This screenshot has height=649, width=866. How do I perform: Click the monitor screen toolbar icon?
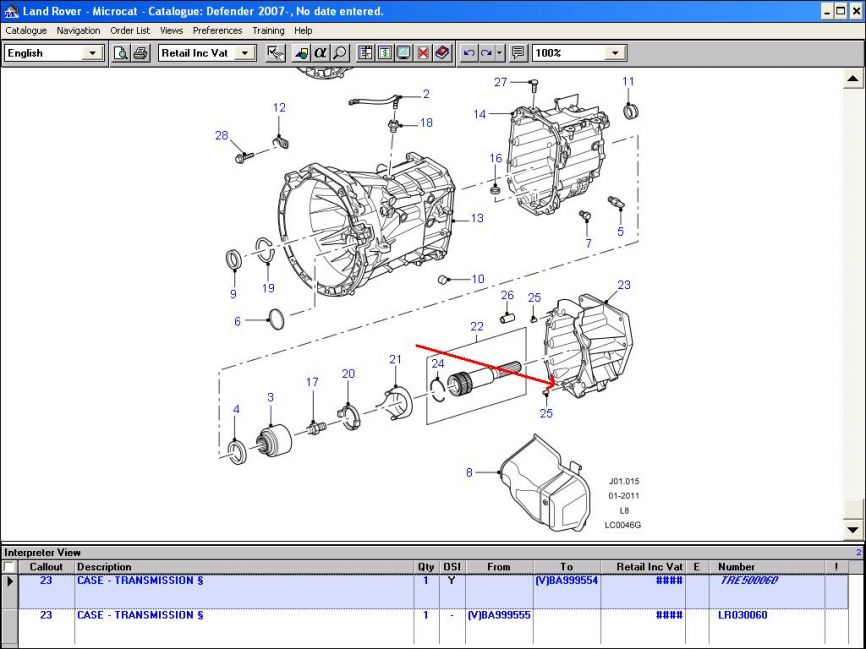[404, 53]
